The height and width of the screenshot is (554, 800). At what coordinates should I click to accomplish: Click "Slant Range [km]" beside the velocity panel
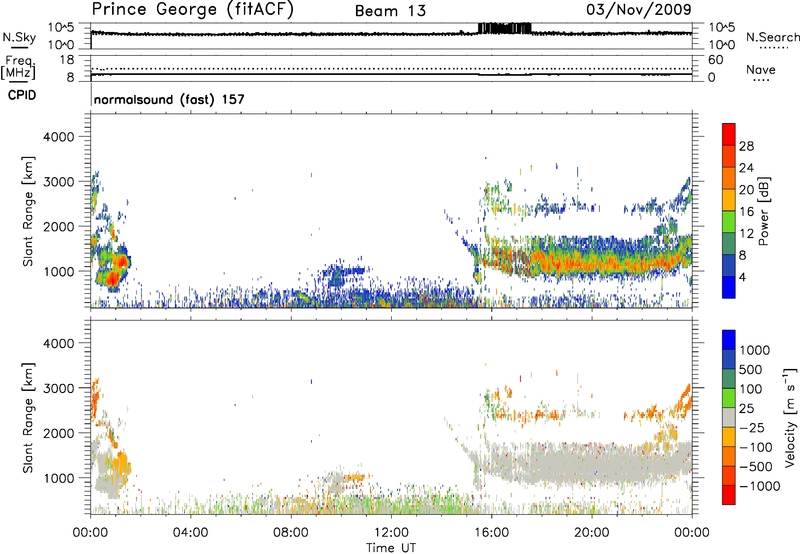tap(28, 418)
